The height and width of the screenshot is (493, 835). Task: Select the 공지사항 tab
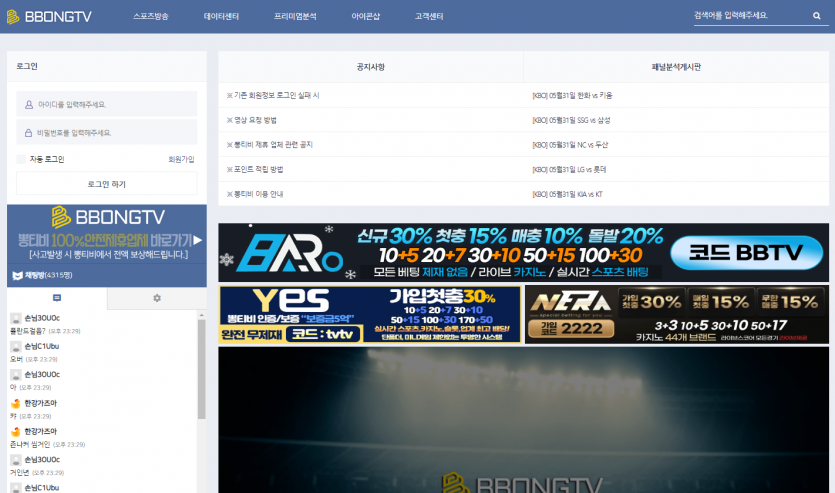pyautogui.click(x=371, y=67)
